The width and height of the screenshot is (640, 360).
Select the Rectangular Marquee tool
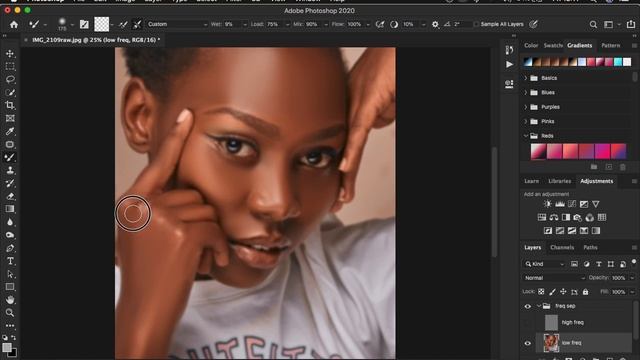[x=10, y=67]
